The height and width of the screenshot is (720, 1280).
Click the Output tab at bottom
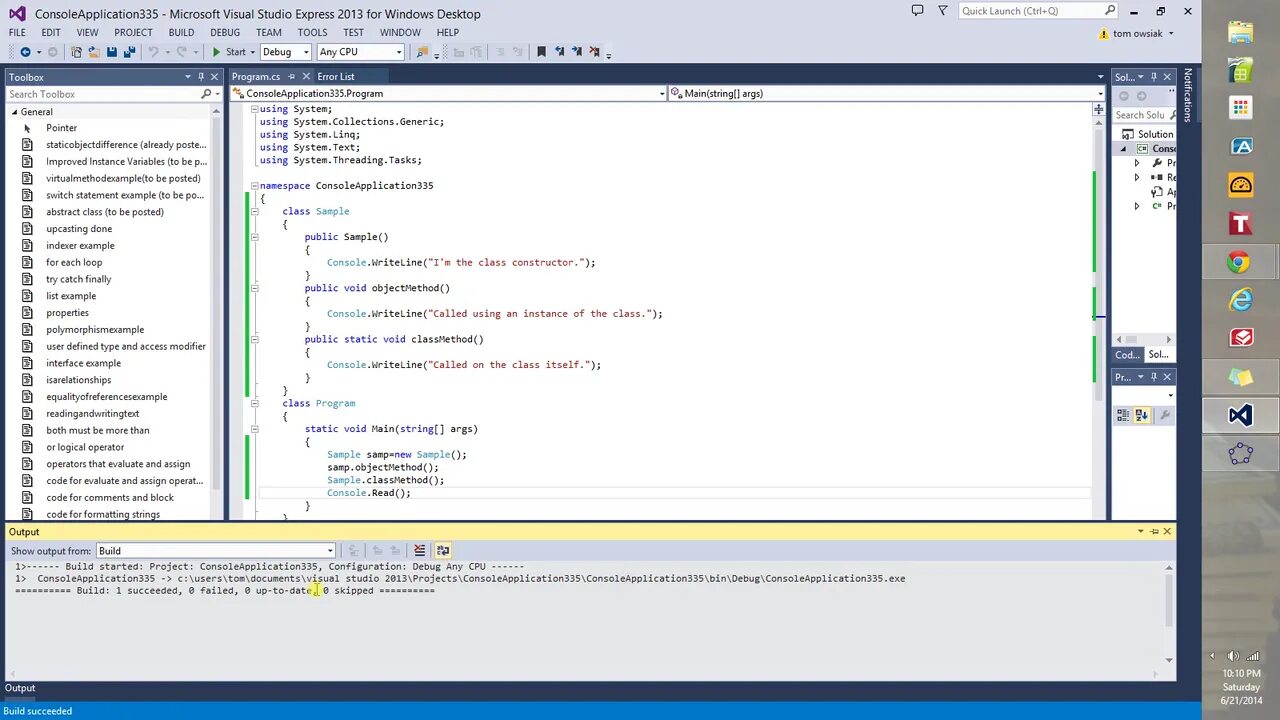20,688
